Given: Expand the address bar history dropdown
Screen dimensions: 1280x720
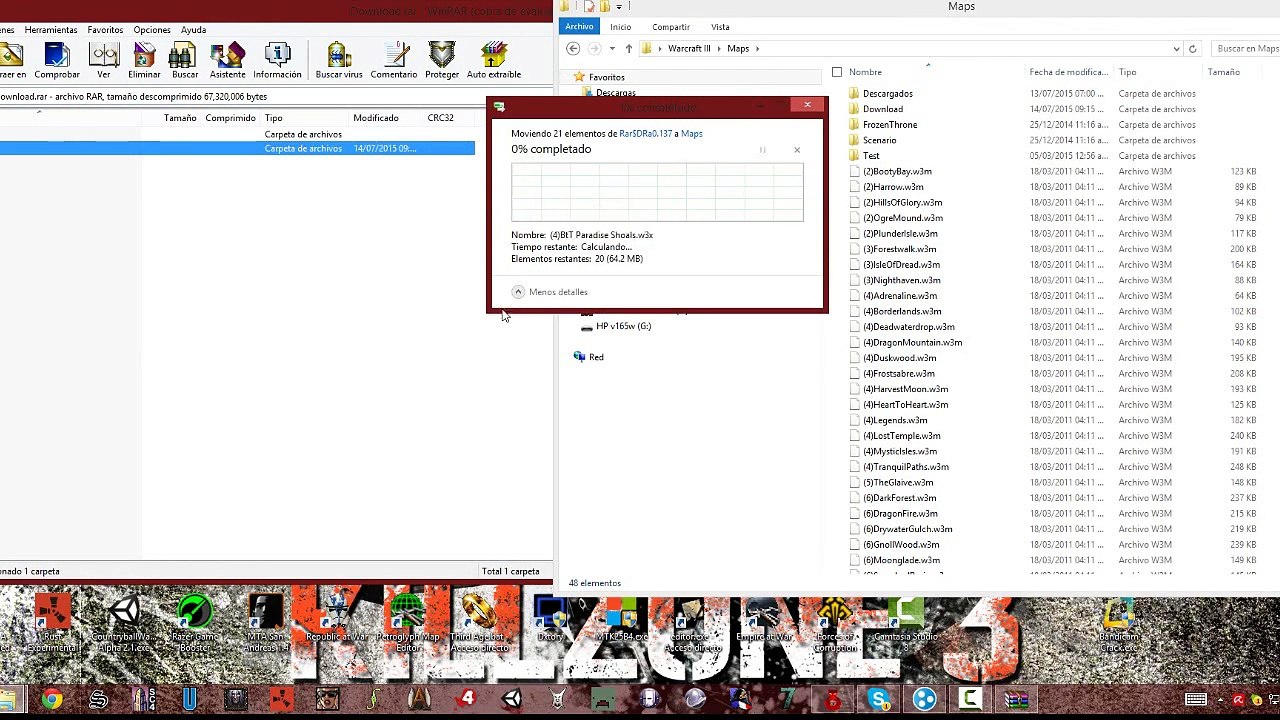Looking at the screenshot, I should click(1176, 48).
